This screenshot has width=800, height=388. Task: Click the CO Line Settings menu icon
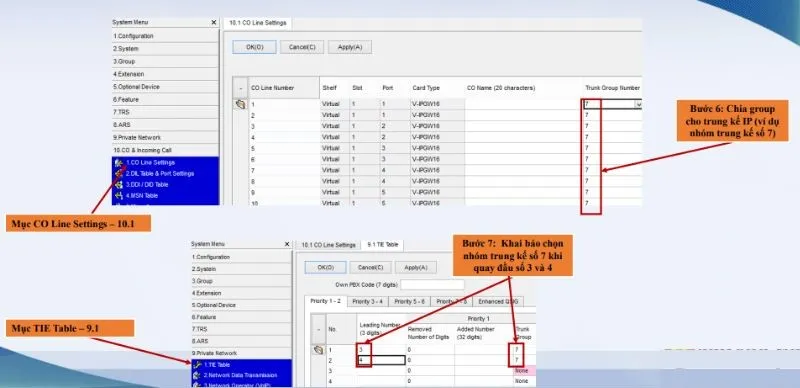click(x=119, y=163)
